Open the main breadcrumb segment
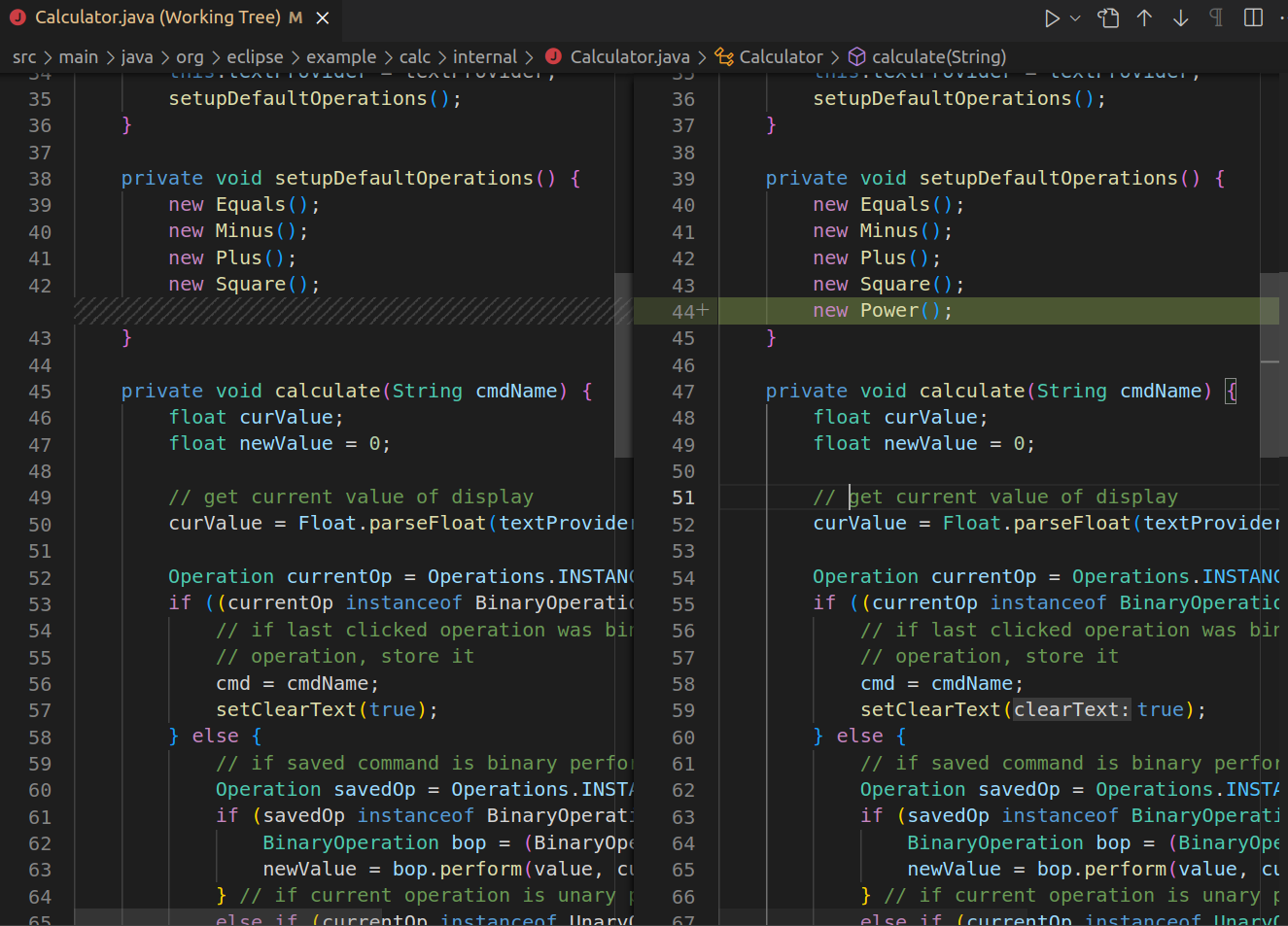This screenshot has width=1288, height=926. pyautogui.click(x=78, y=56)
